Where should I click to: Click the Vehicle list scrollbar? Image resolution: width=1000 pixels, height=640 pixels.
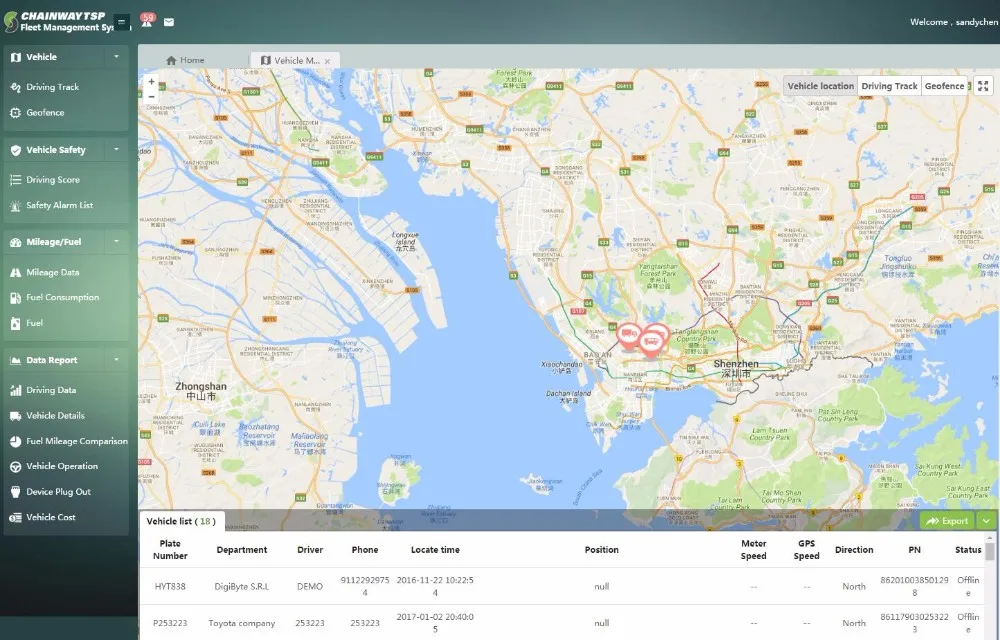[x=990, y=552]
